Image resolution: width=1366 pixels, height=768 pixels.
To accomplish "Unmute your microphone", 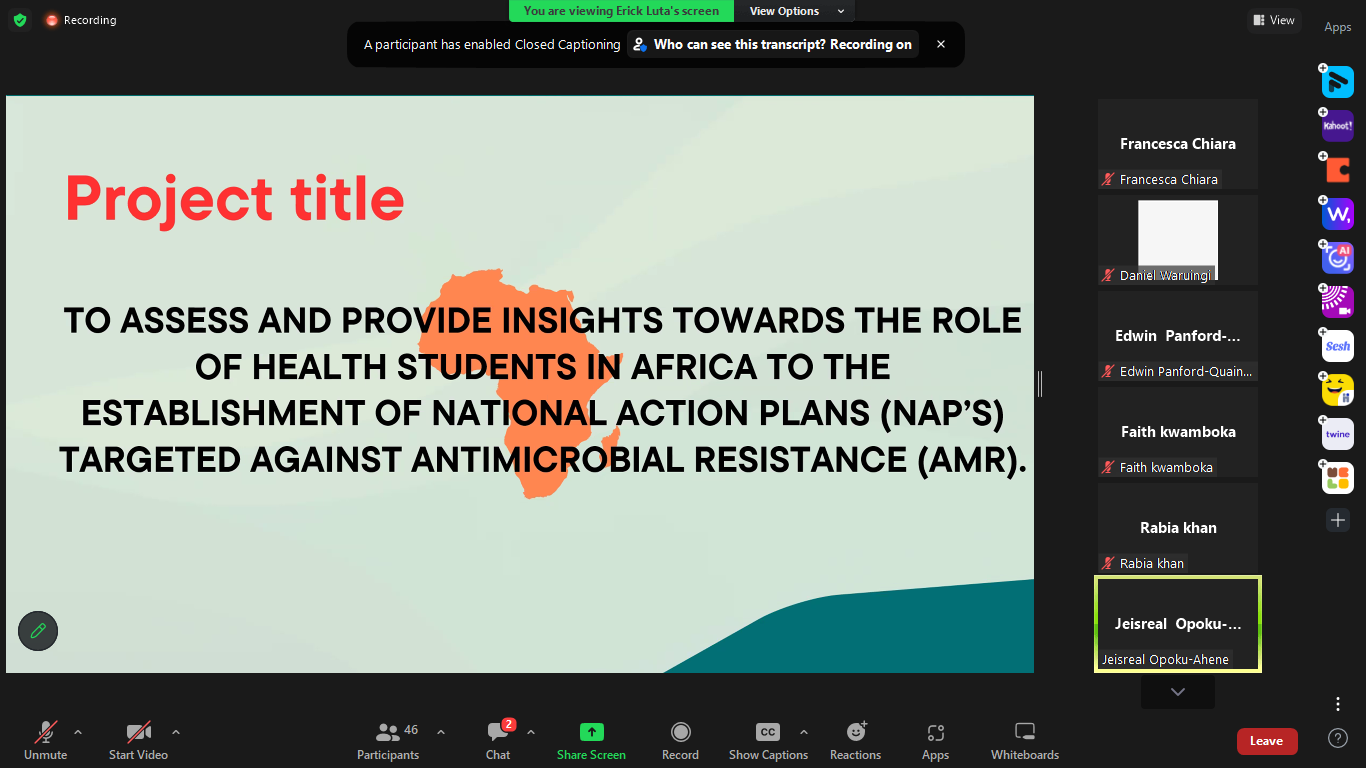I will point(44,740).
